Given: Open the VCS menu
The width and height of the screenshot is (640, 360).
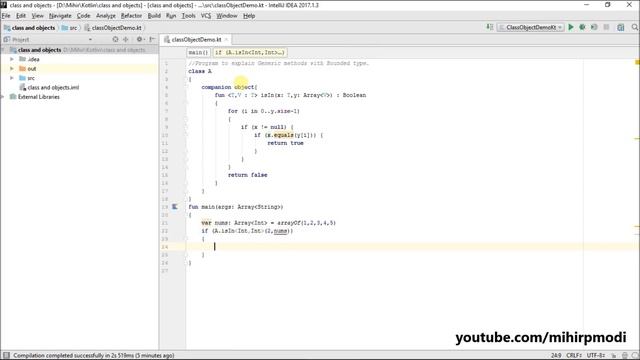Looking at the screenshot, I should tap(206, 16).
